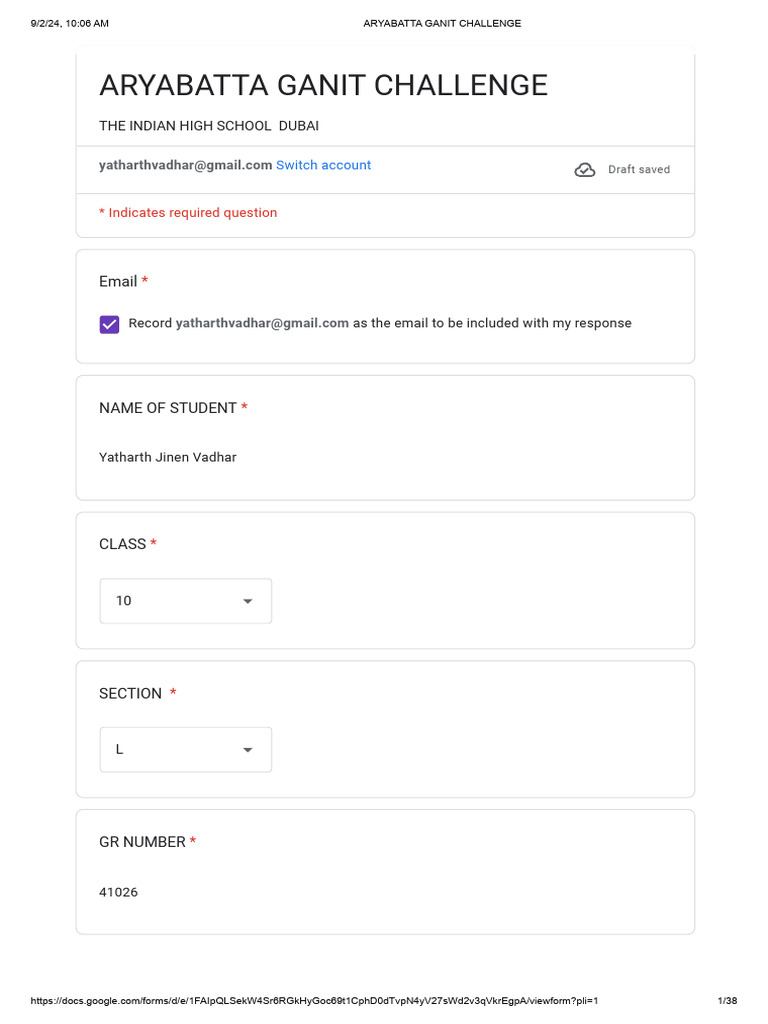Click the Switch account link
768x1024 pixels.
tap(323, 165)
